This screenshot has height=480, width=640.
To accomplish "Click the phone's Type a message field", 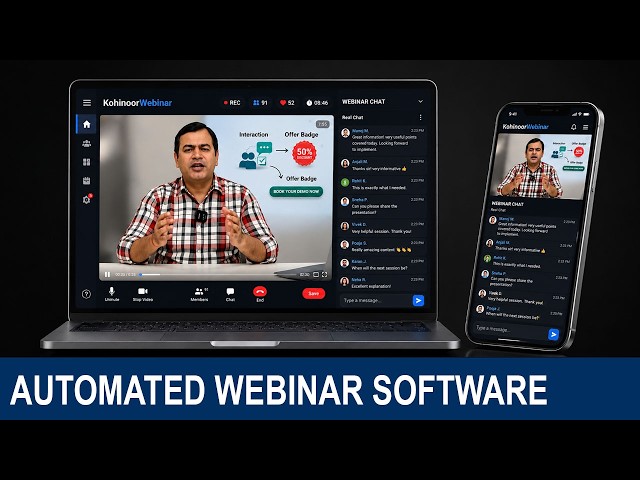I will (x=509, y=329).
